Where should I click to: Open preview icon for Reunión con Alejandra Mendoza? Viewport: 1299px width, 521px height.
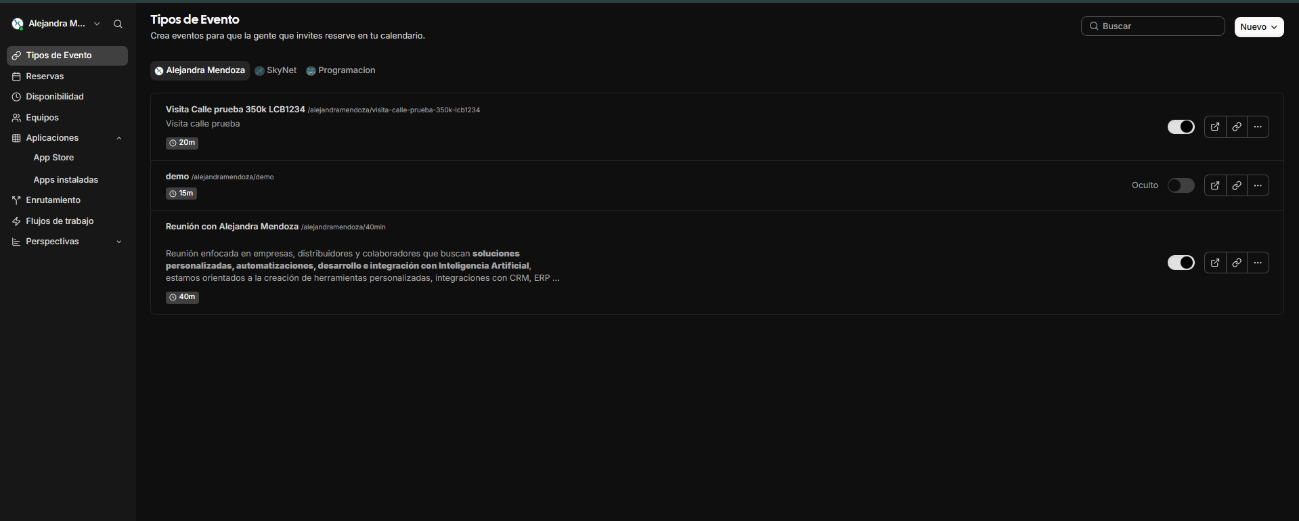tap(1215, 263)
